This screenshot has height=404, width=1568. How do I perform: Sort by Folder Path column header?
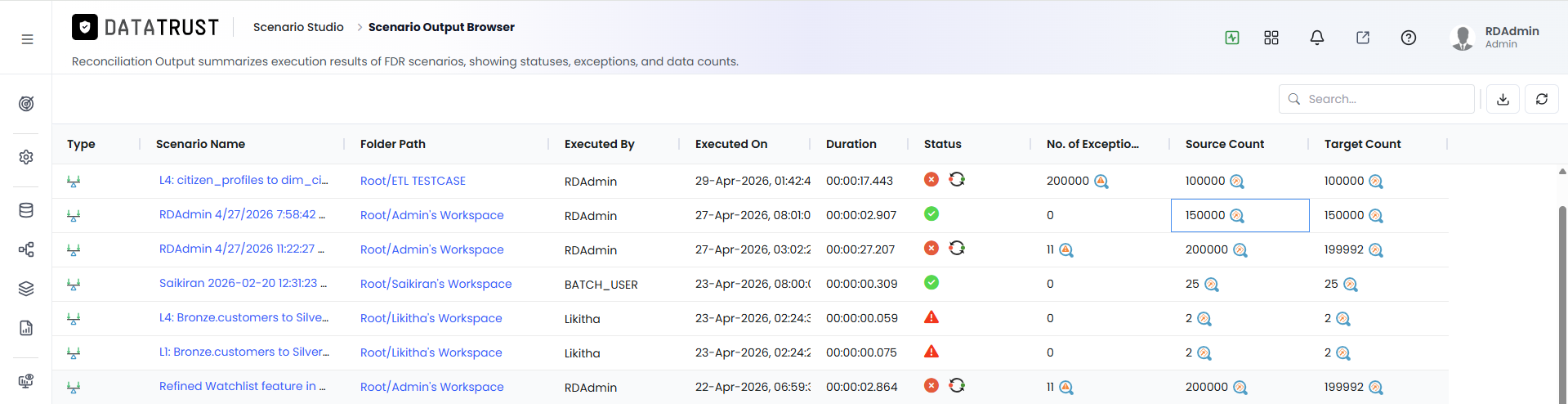pyautogui.click(x=393, y=144)
